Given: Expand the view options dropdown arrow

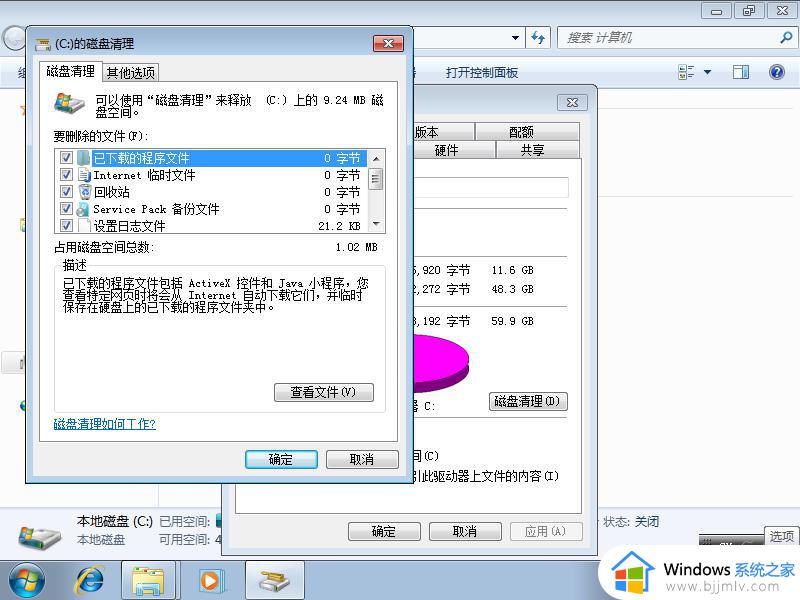Looking at the screenshot, I should click(708, 72).
